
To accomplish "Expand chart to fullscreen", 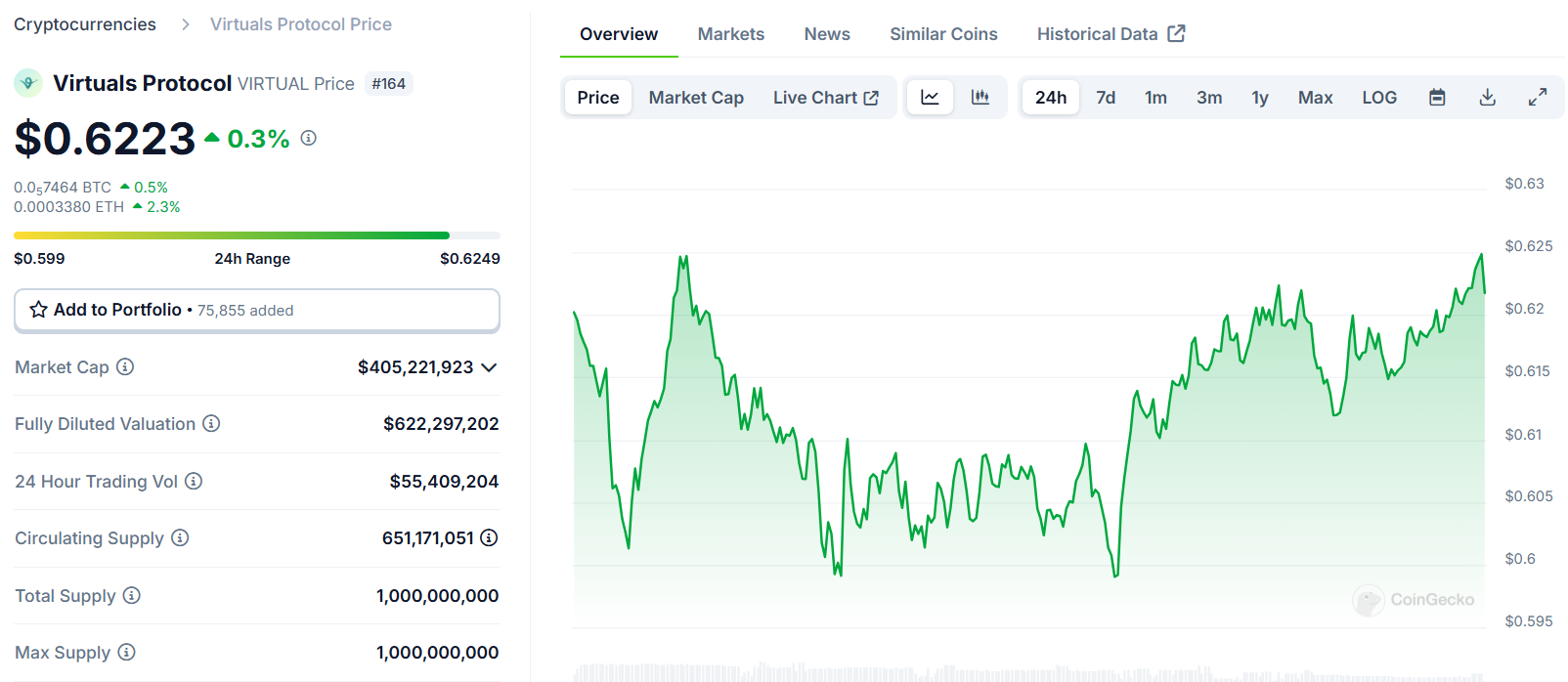I will (1538, 98).
